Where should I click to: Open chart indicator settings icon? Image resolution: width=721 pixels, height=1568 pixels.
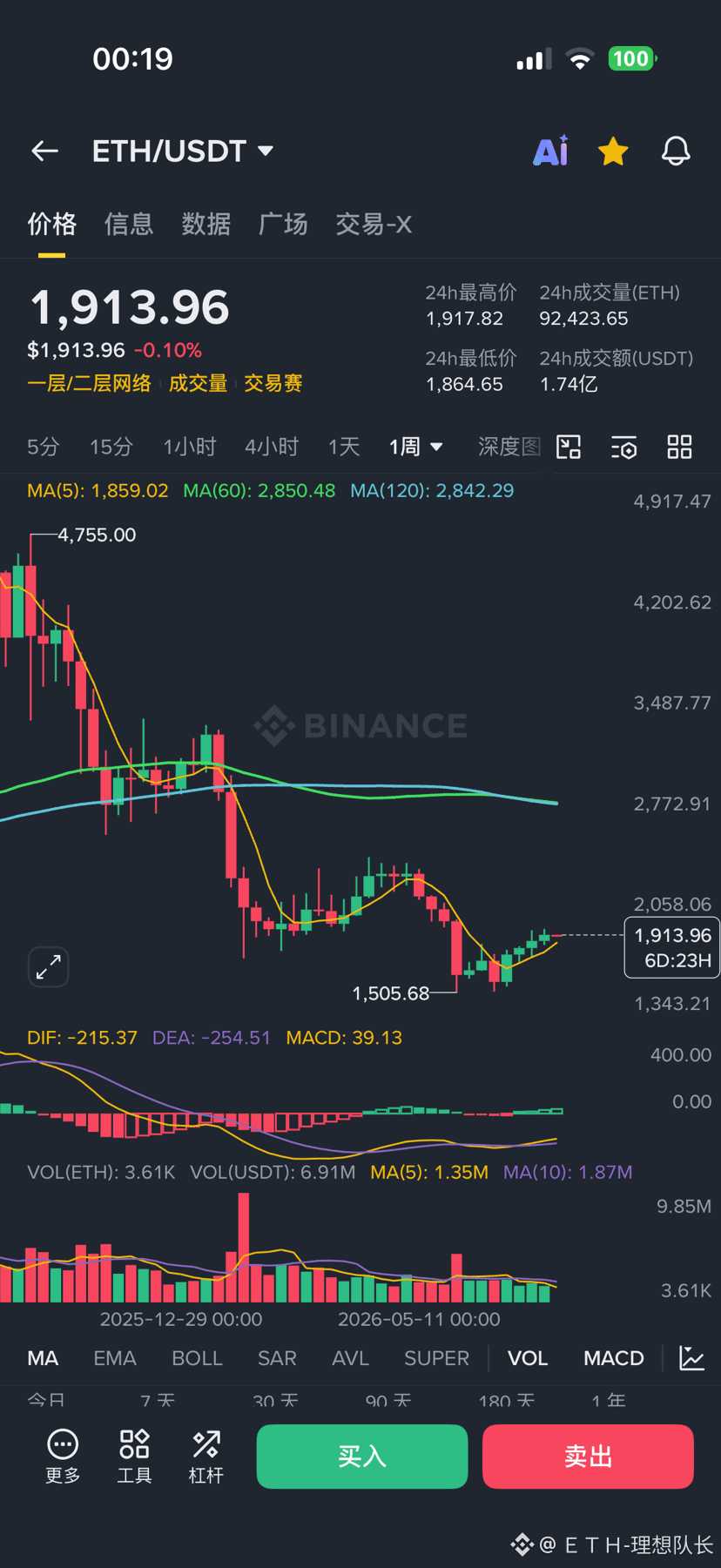(x=624, y=447)
